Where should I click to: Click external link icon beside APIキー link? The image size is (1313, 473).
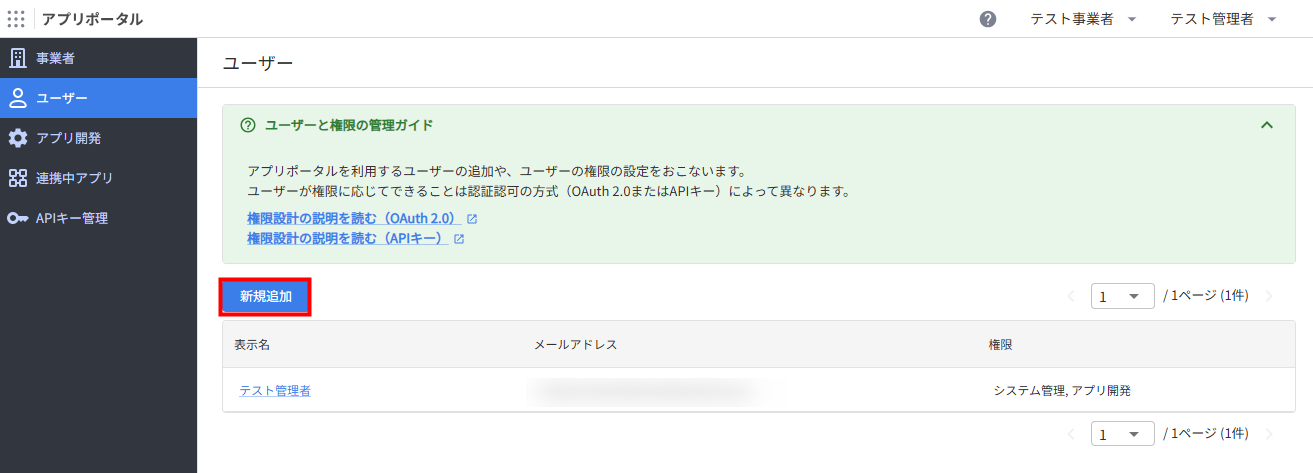[x=459, y=239]
